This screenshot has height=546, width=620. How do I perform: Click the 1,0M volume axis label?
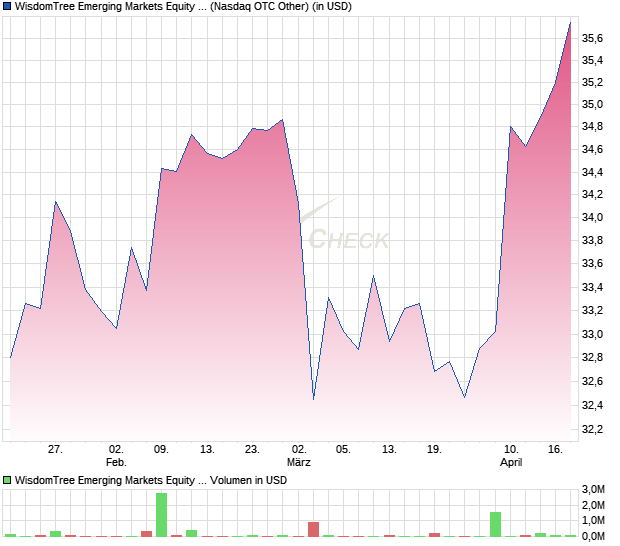pos(593,520)
